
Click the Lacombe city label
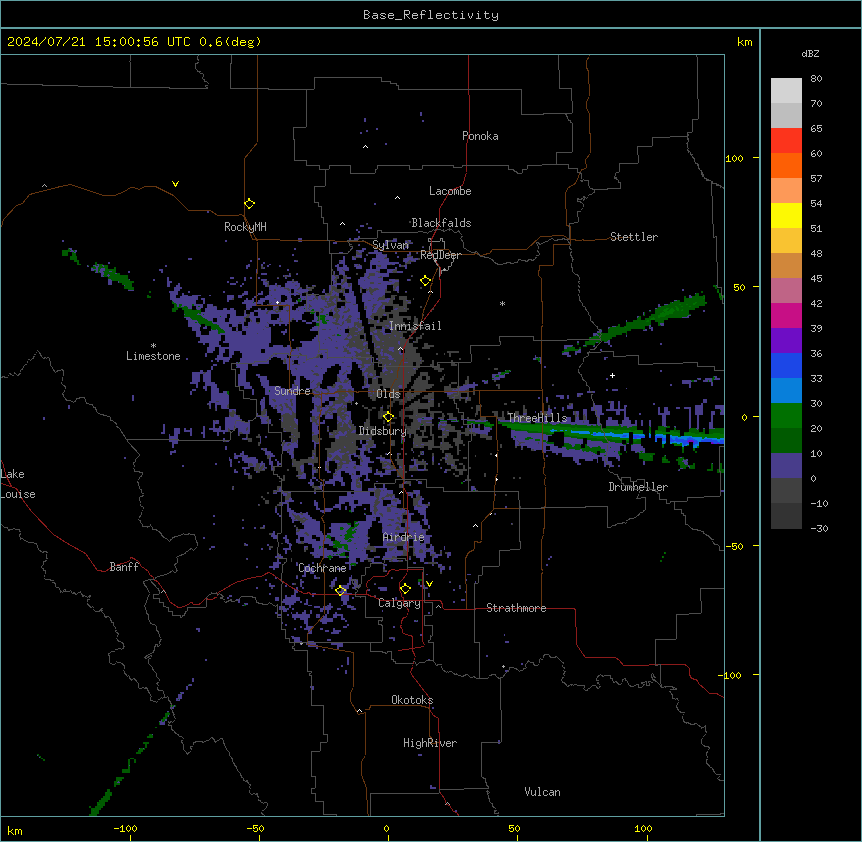tap(450, 191)
